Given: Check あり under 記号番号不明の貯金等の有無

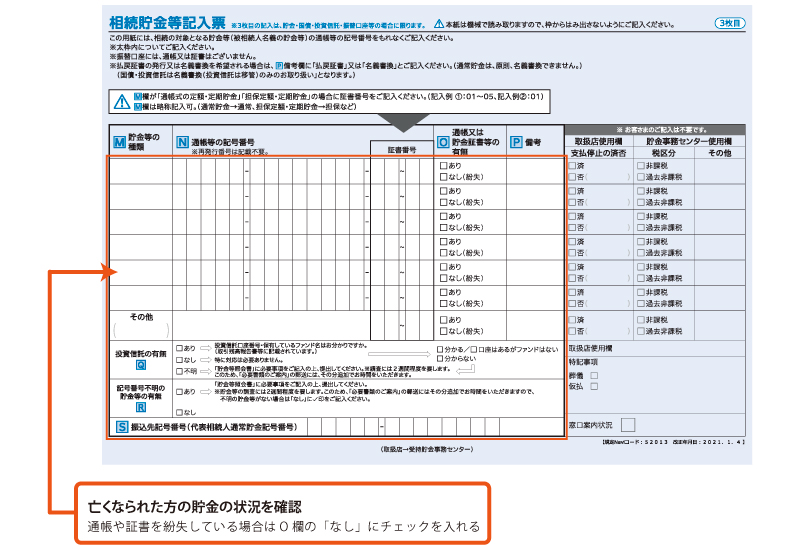Looking at the screenshot, I should [179, 392].
